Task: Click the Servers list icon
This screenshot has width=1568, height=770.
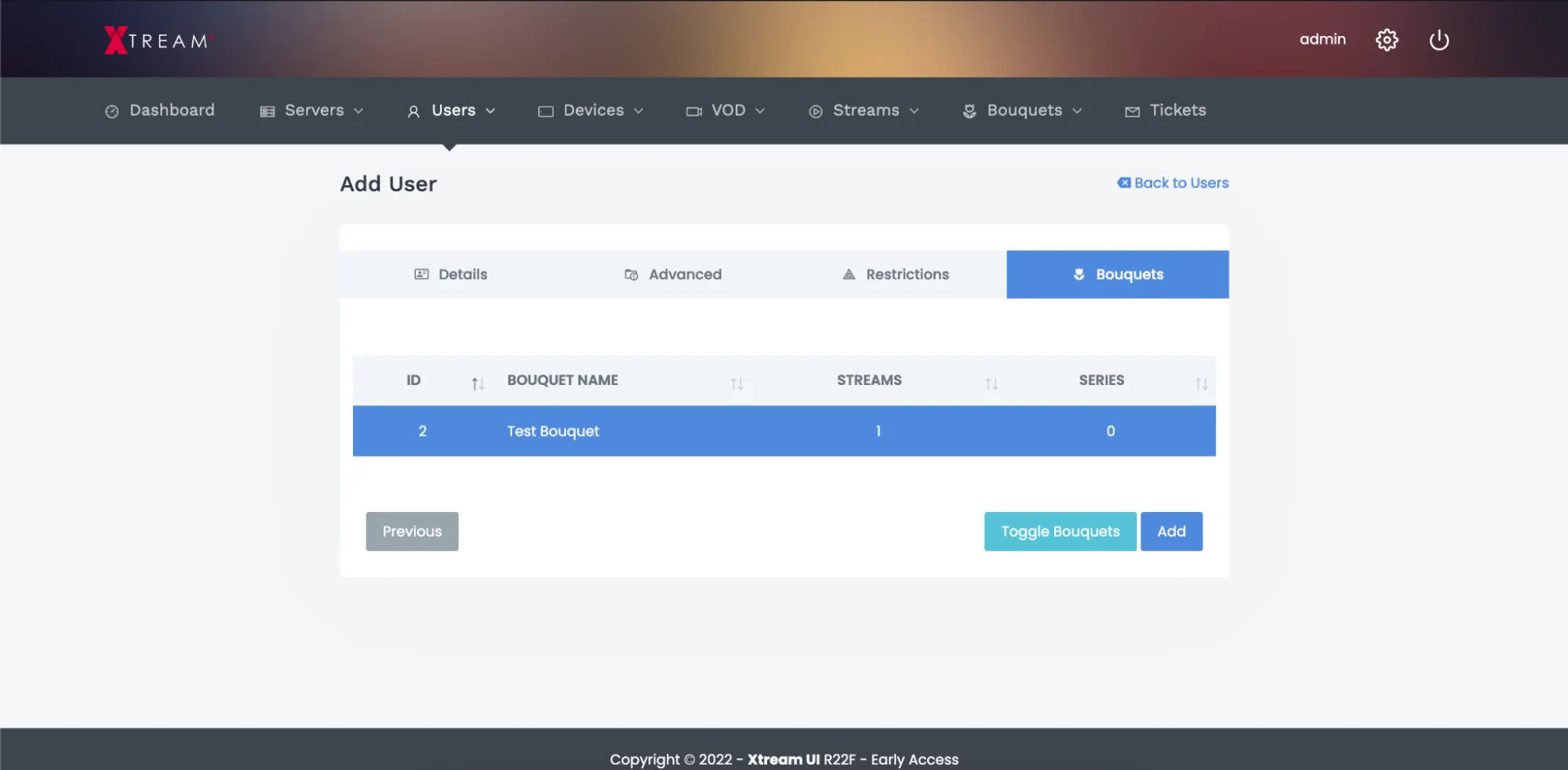Action: coord(267,111)
